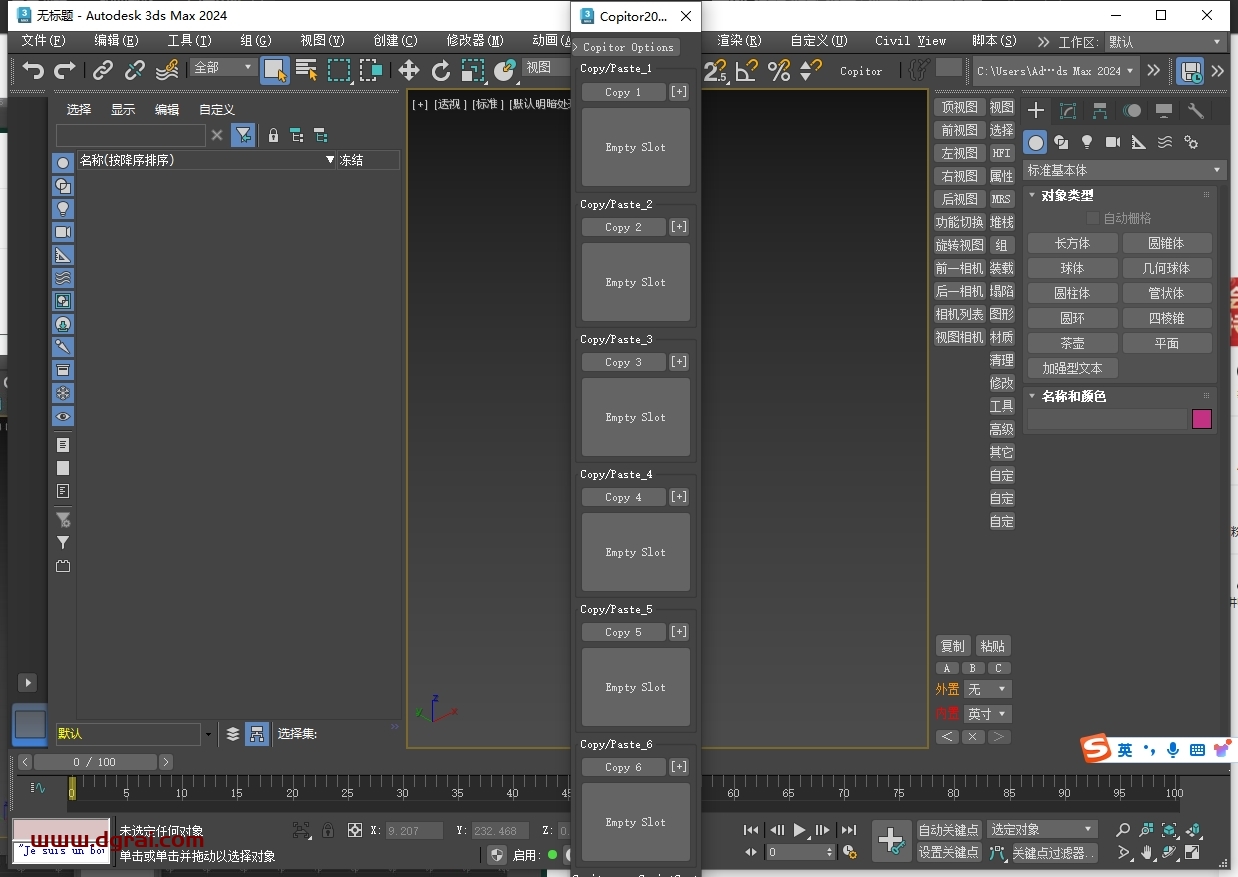Screen dimensions: 1238x877
Task: Open the Motion tab in command panel
Action: (1132, 111)
